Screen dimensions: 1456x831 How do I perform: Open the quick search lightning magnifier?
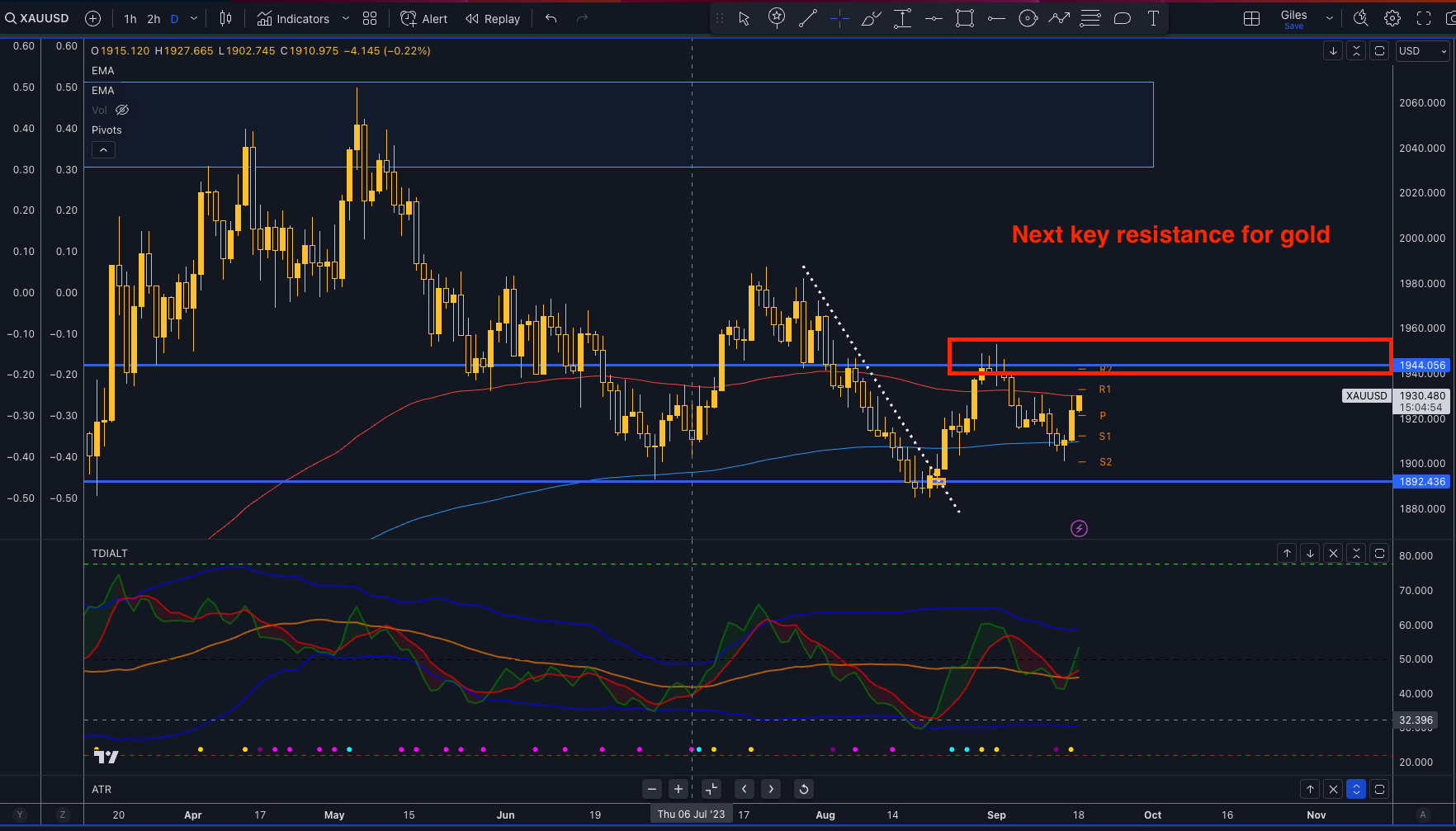(1361, 18)
